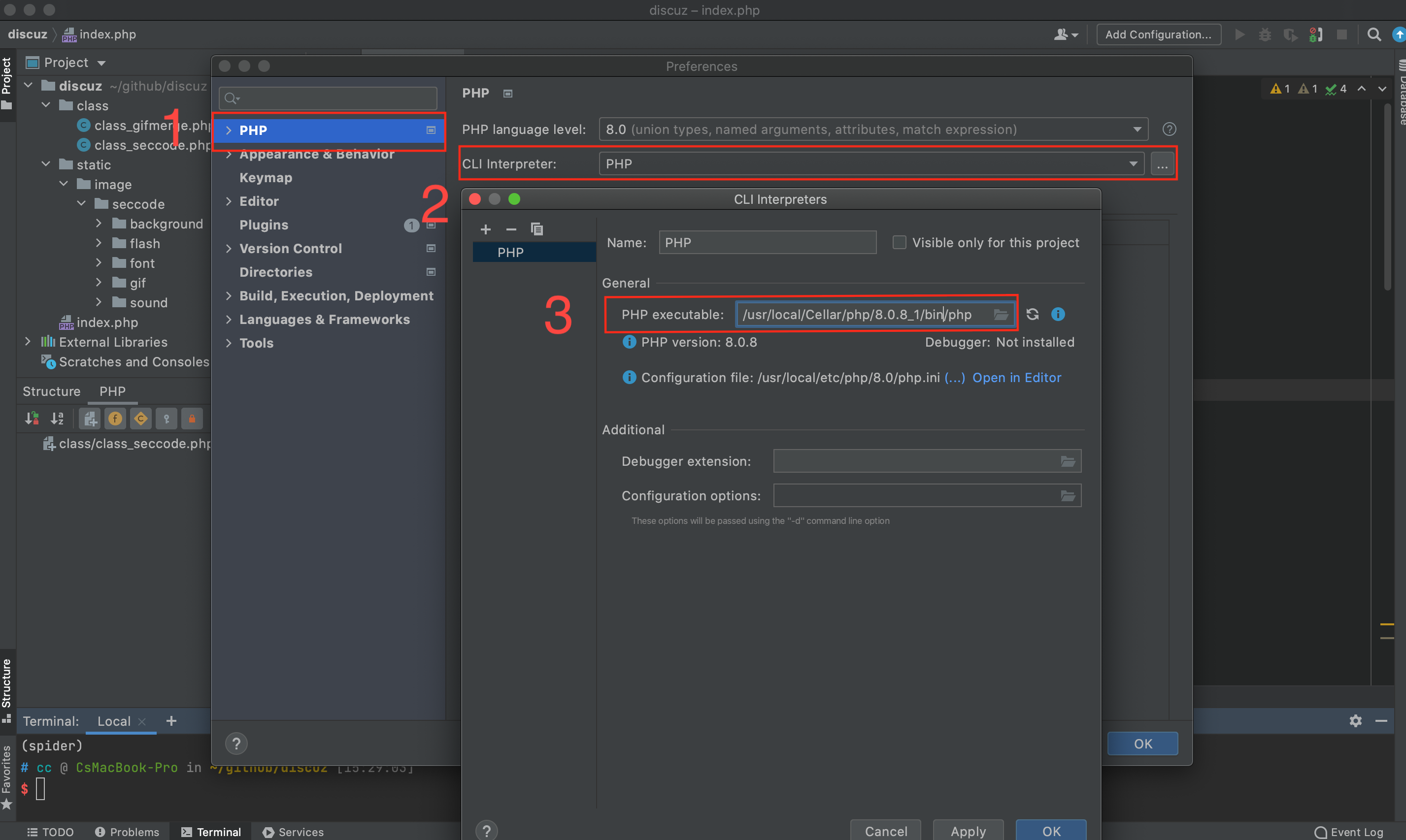Screen dimensions: 1406x840
Task: Open the Problems tool window tab
Action: click(x=127, y=832)
